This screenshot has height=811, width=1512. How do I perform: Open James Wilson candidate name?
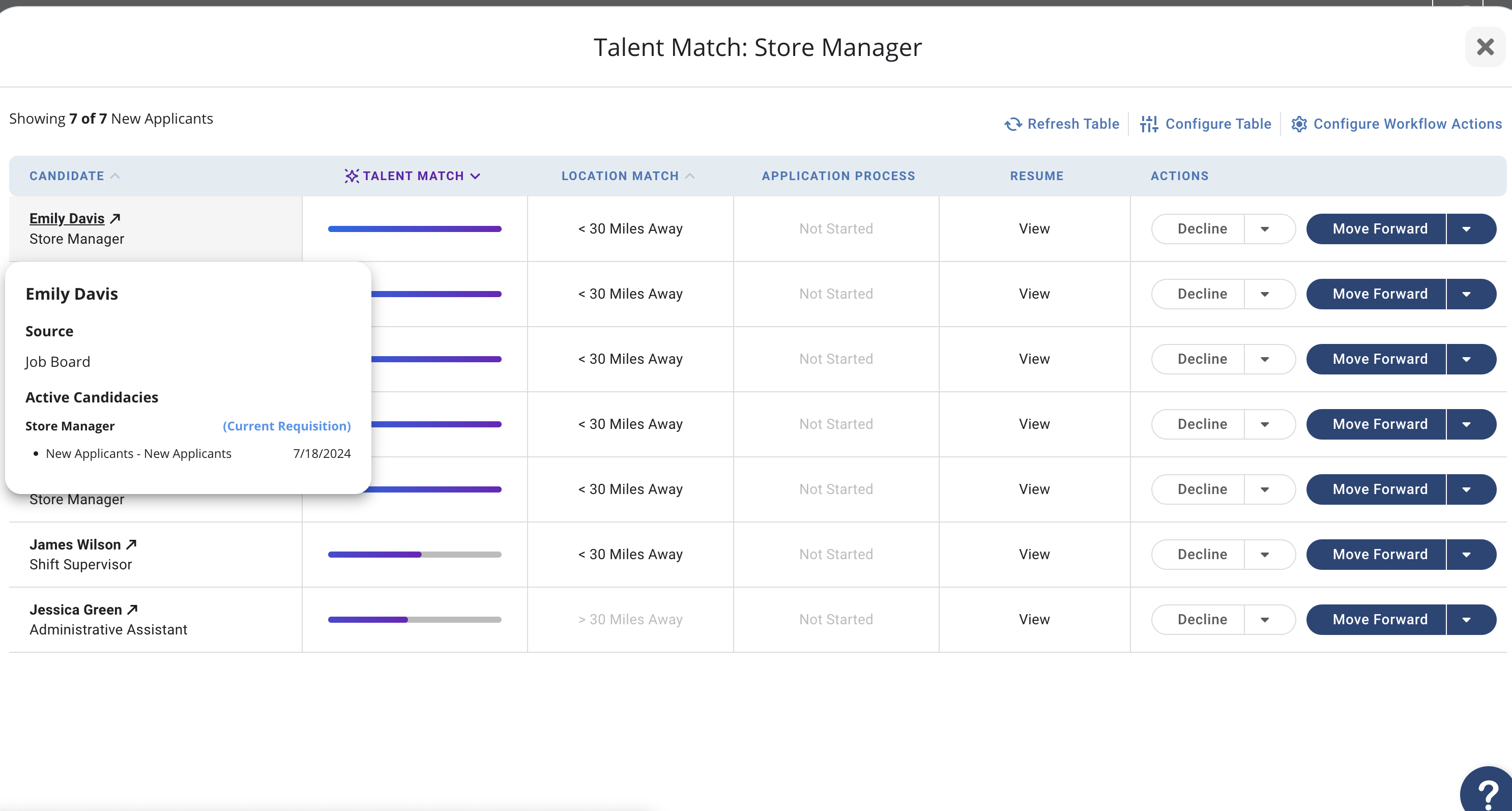click(75, 544)
